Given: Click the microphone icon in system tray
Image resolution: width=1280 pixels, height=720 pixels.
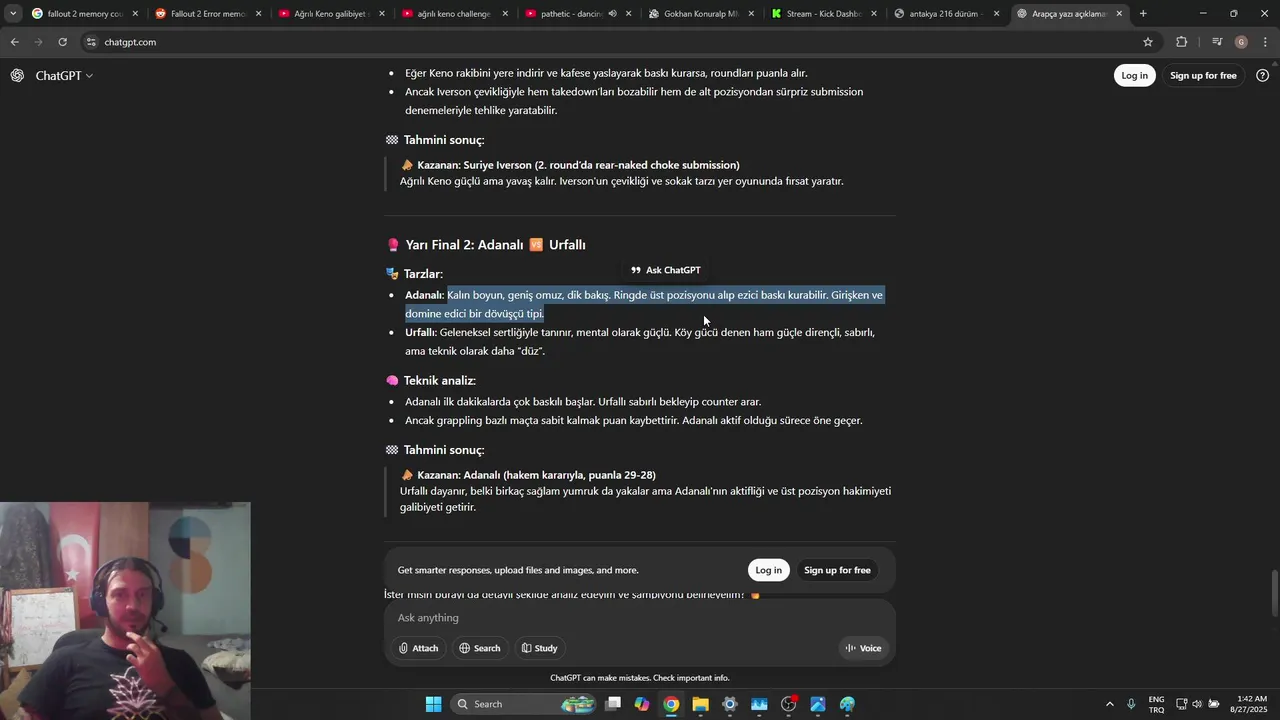Looking at the screenshot, I should pos(1131,704).
